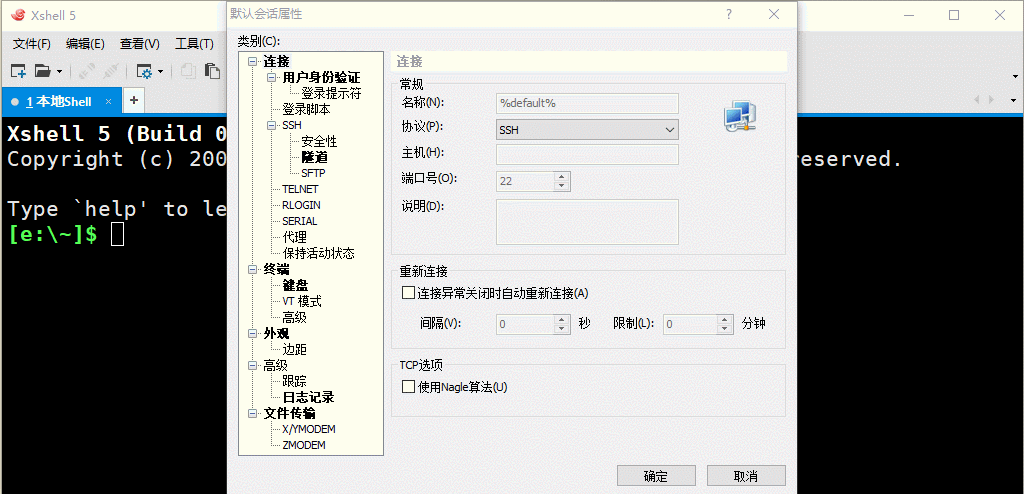This screenshot has height=494, width=1024.
Task: Click the tab scroll right arrow
Action: (991, 100)
